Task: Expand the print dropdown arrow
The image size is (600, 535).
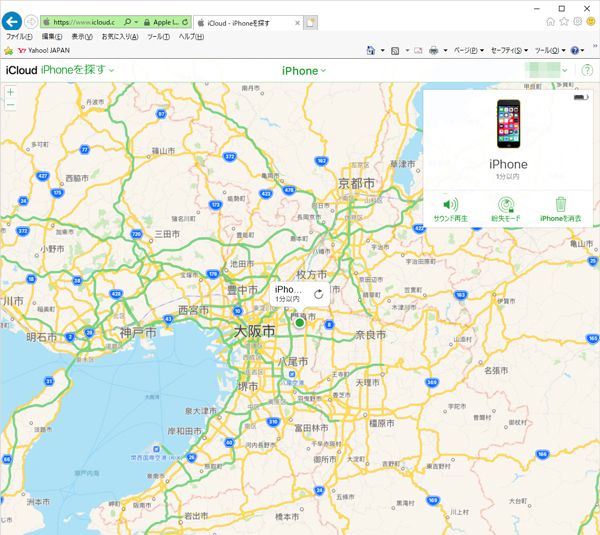Action: (x=445, y=51)
